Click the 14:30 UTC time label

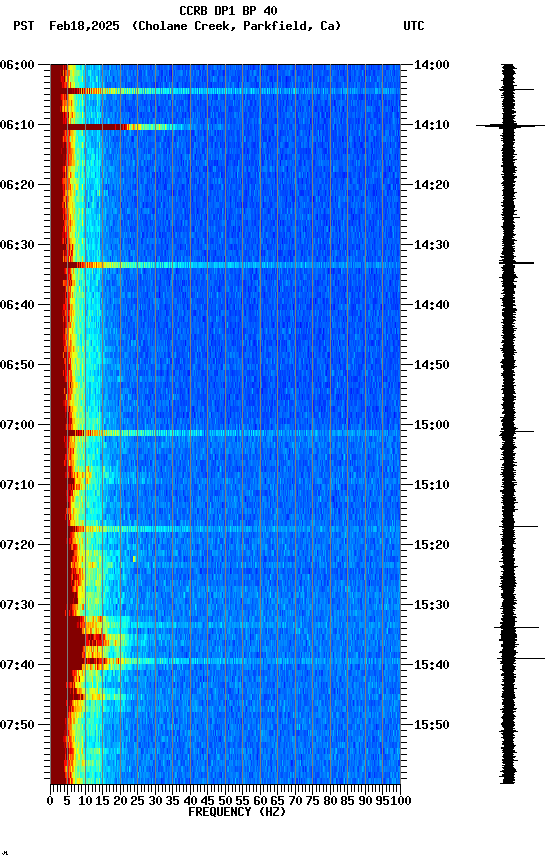point(432,245)
